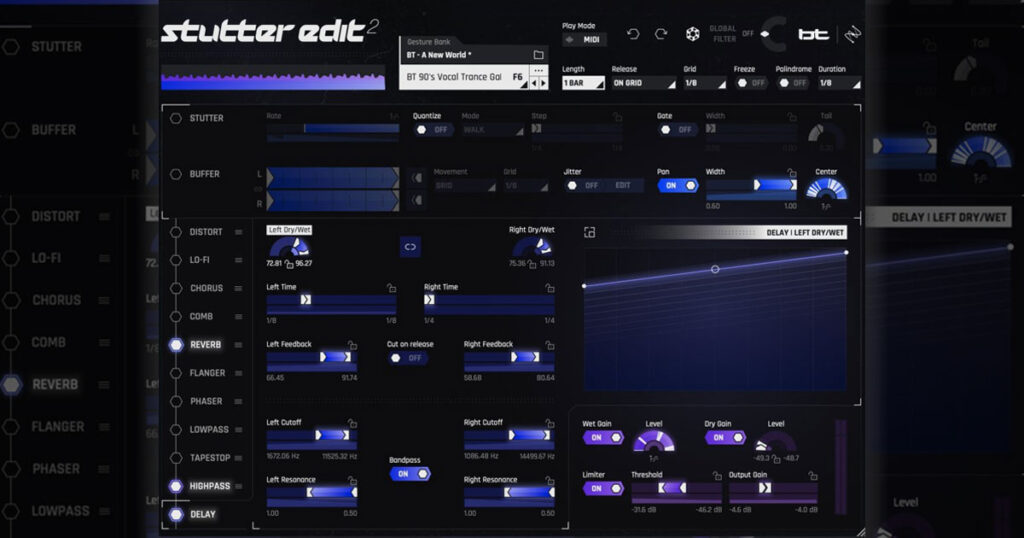Open the Gesture Bank folder icon

pyautogui.click(x=539, y=55)
